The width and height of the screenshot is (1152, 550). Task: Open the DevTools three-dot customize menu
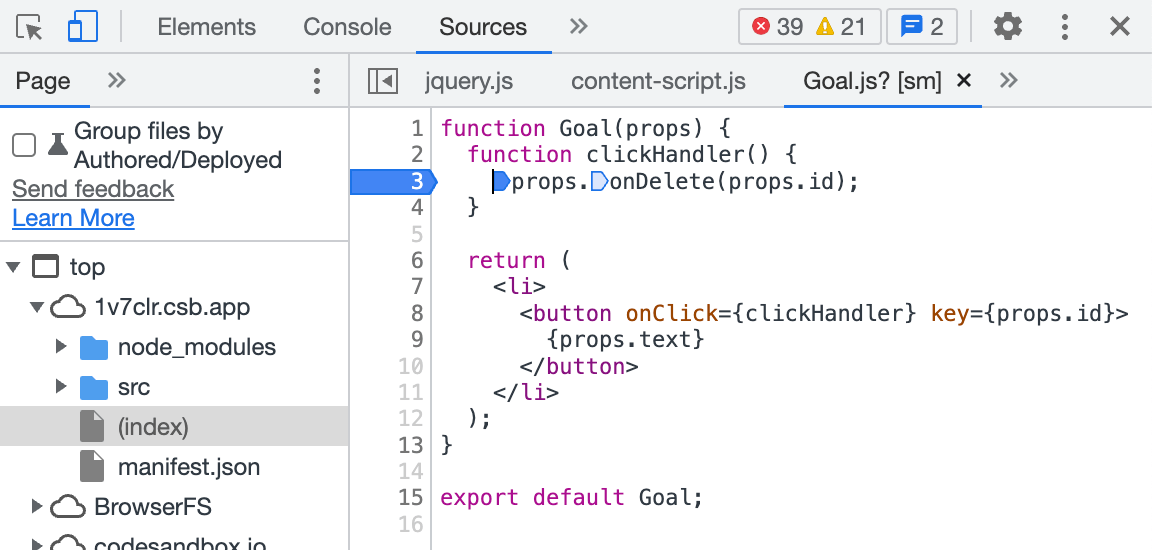point(1065,27)
